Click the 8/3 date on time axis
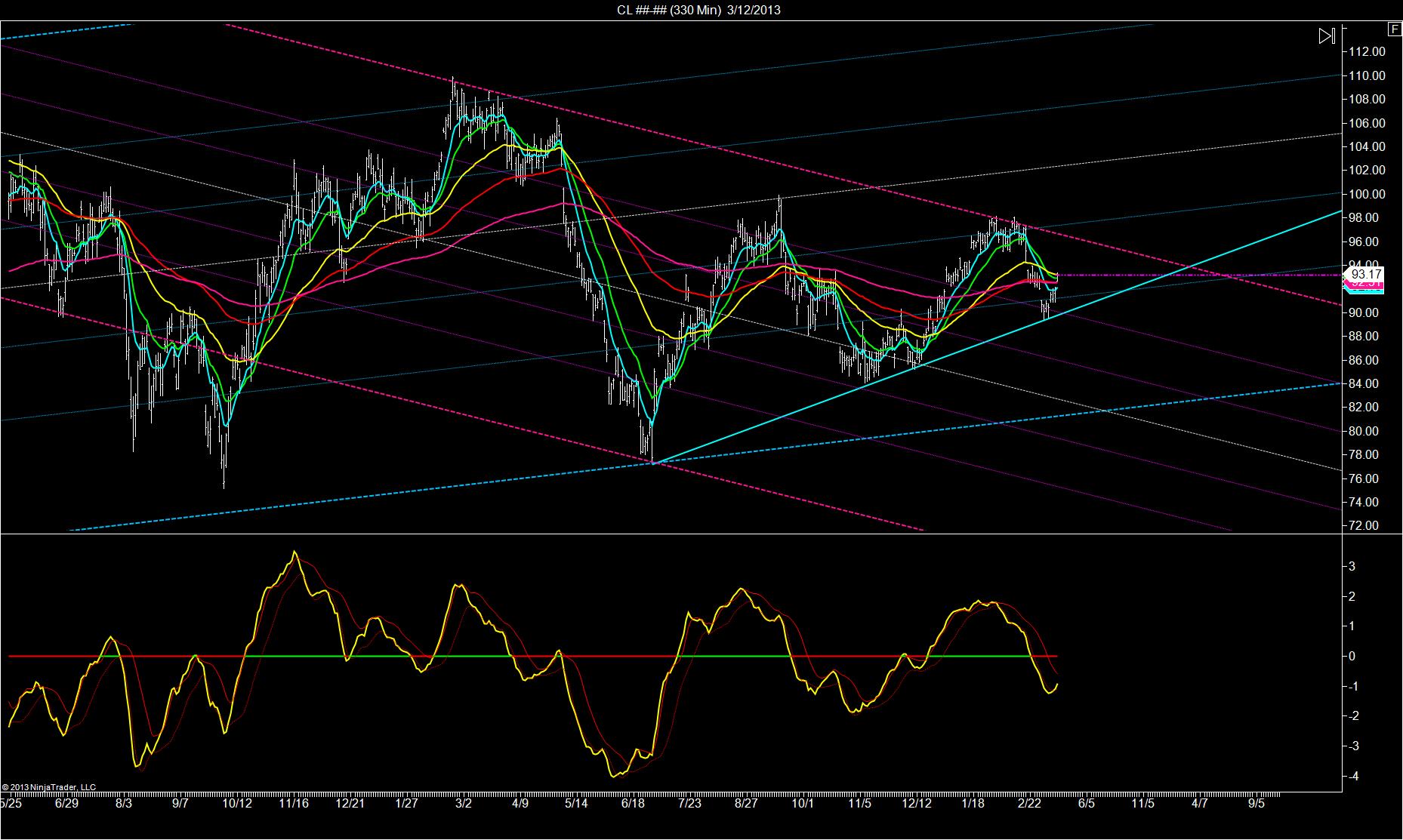 click(x=123, y=803)
